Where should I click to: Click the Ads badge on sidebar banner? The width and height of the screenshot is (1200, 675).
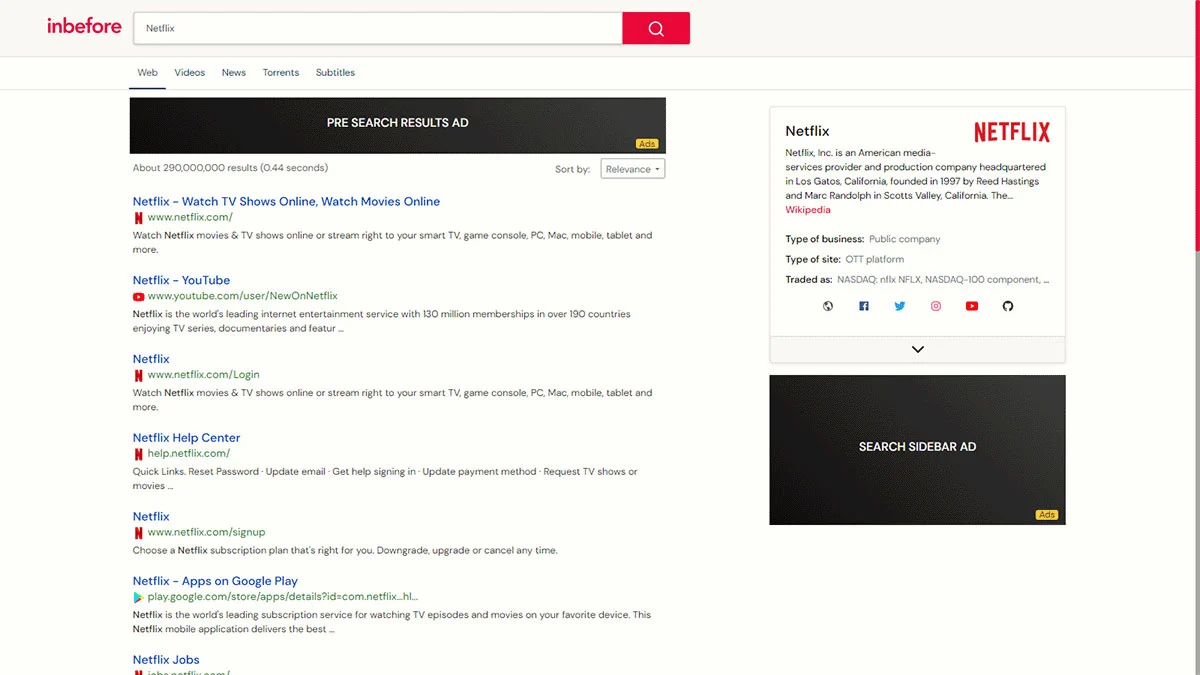coord(1047,515)
